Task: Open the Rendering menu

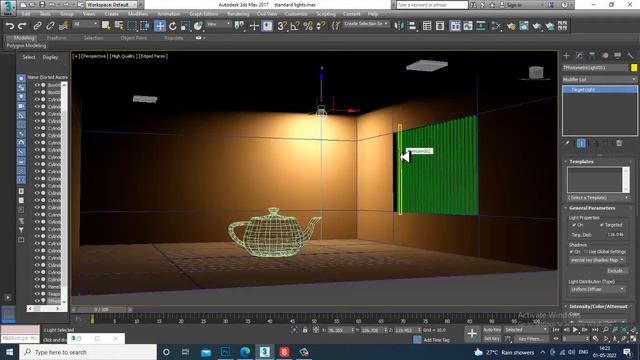Action: click(238, 14)
